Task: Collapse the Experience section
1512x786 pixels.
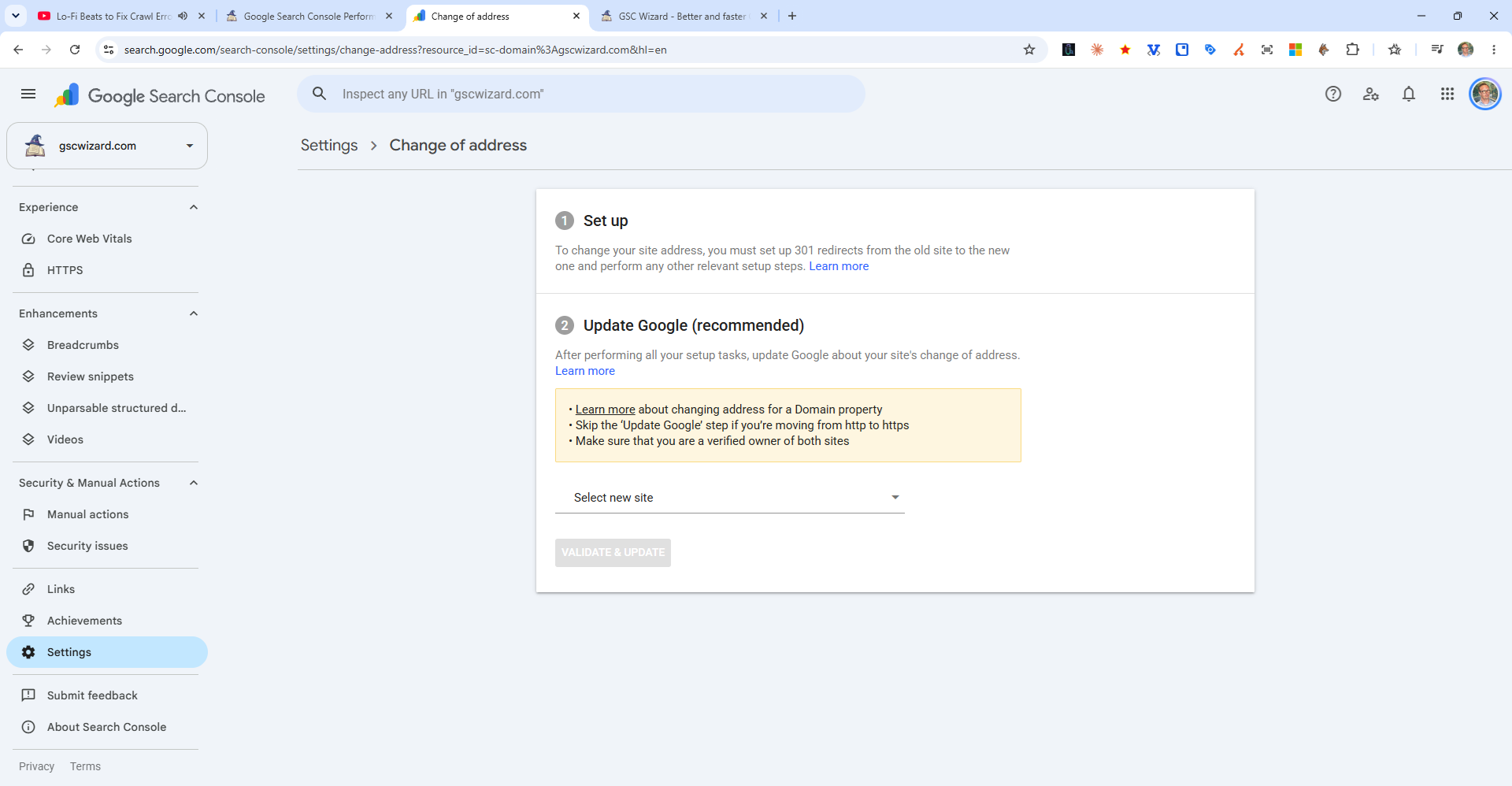Action: pyautogui.click(x=194, y=207)
